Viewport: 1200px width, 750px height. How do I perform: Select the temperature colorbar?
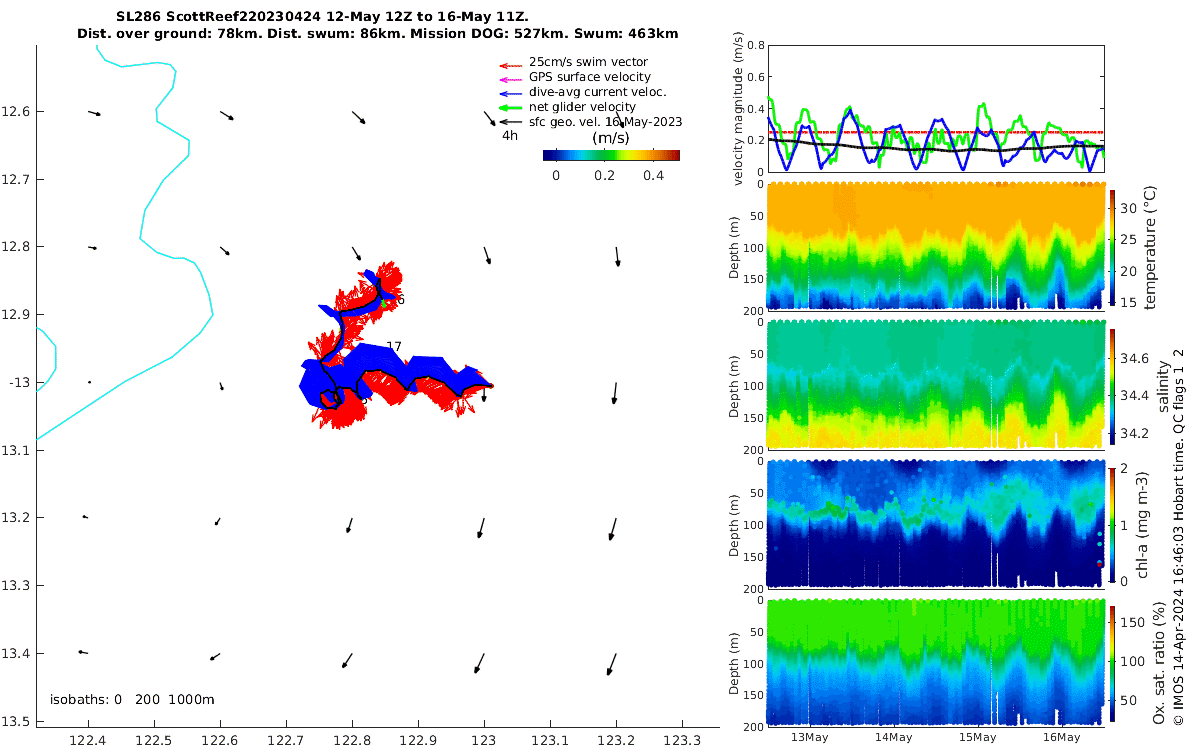1113,246
